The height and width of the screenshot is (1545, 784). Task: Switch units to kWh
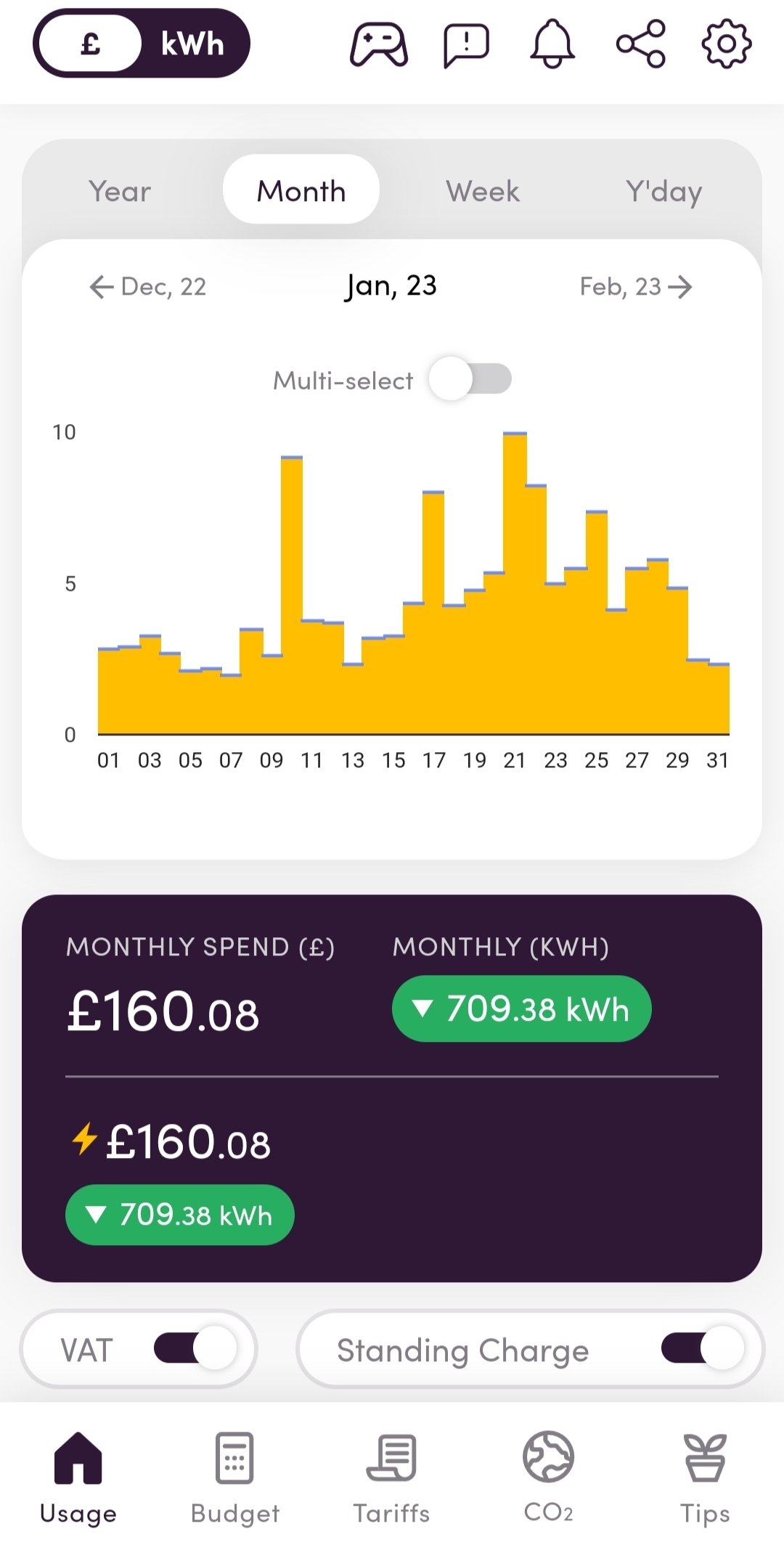pos(192,44)
